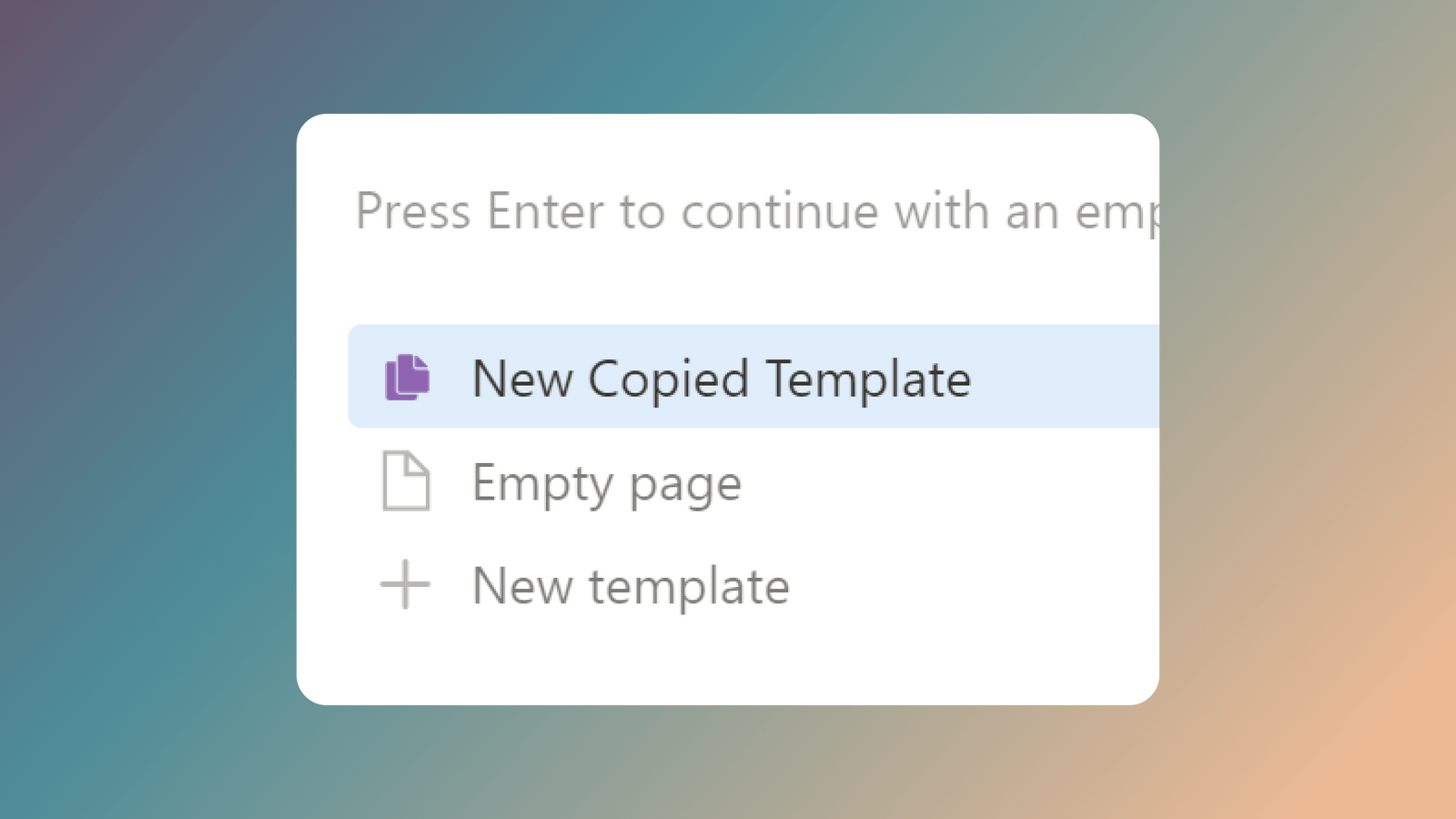The image size is (1456, 819).
Task: Start creating a template with New template
Action: pyautogui.click(x=630, y=585)
